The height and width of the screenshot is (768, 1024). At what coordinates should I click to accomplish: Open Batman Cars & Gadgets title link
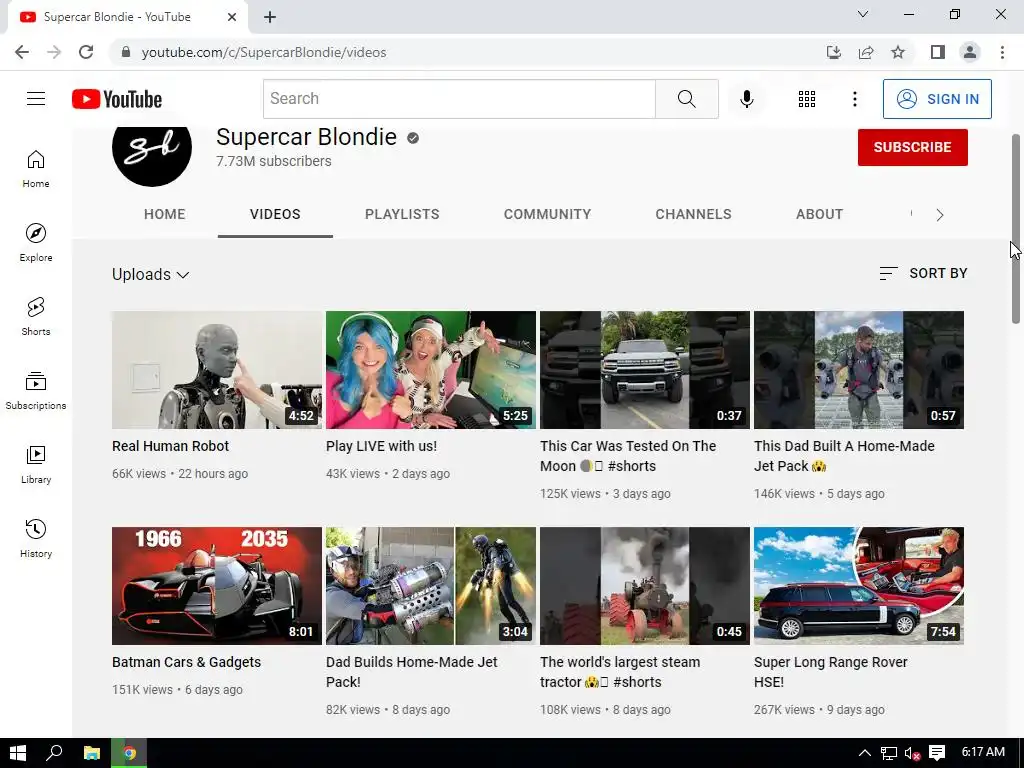click(x=186, y=662)
